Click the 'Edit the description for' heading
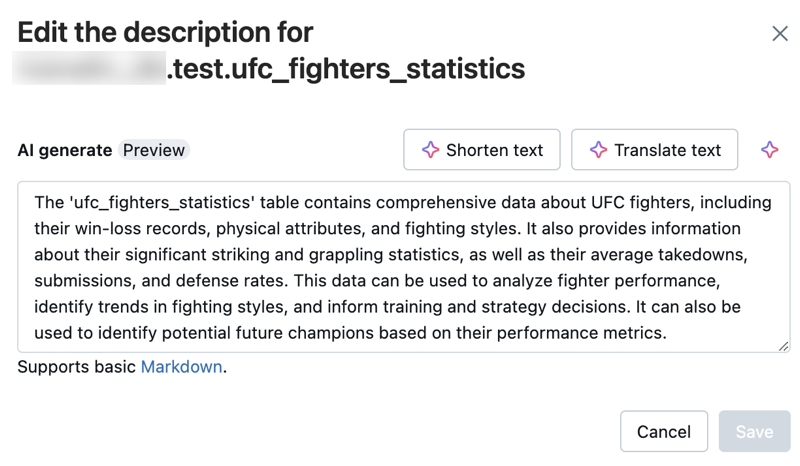The image size is (800, 466). click(165, 32)
